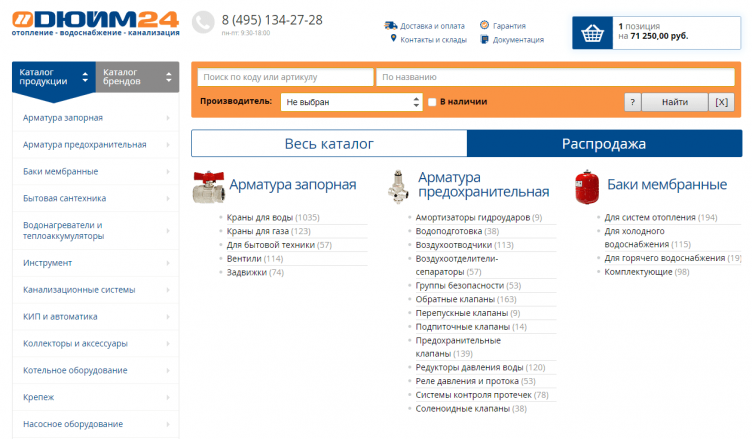This screenshot has width=752, height=439.
Task: Open 'Котельное оборудование' menu item
Action: click(75, 370)
